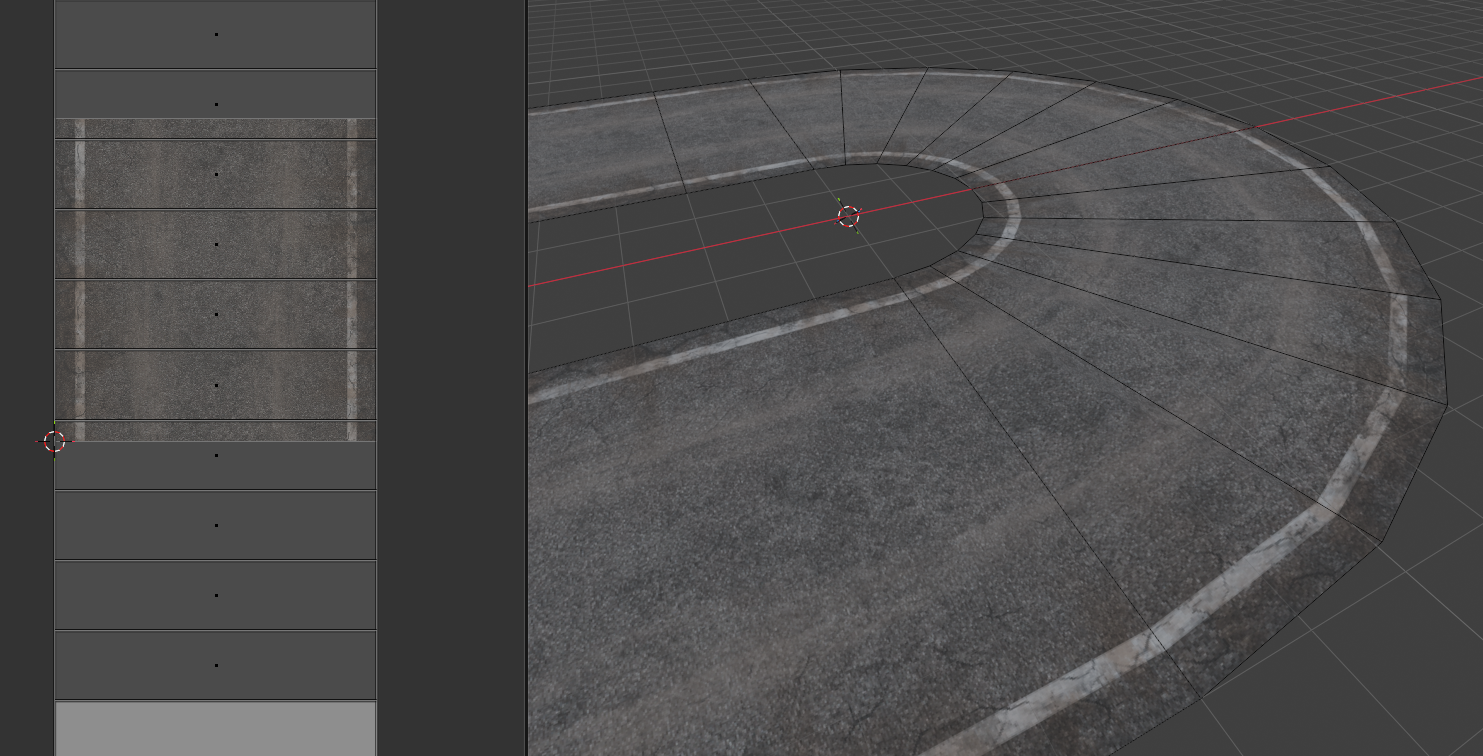The width and height of the screenshot is (1483, 756).
Task: Click the 2D cursor in the UV editor
Action: click(x=54, y=441)
